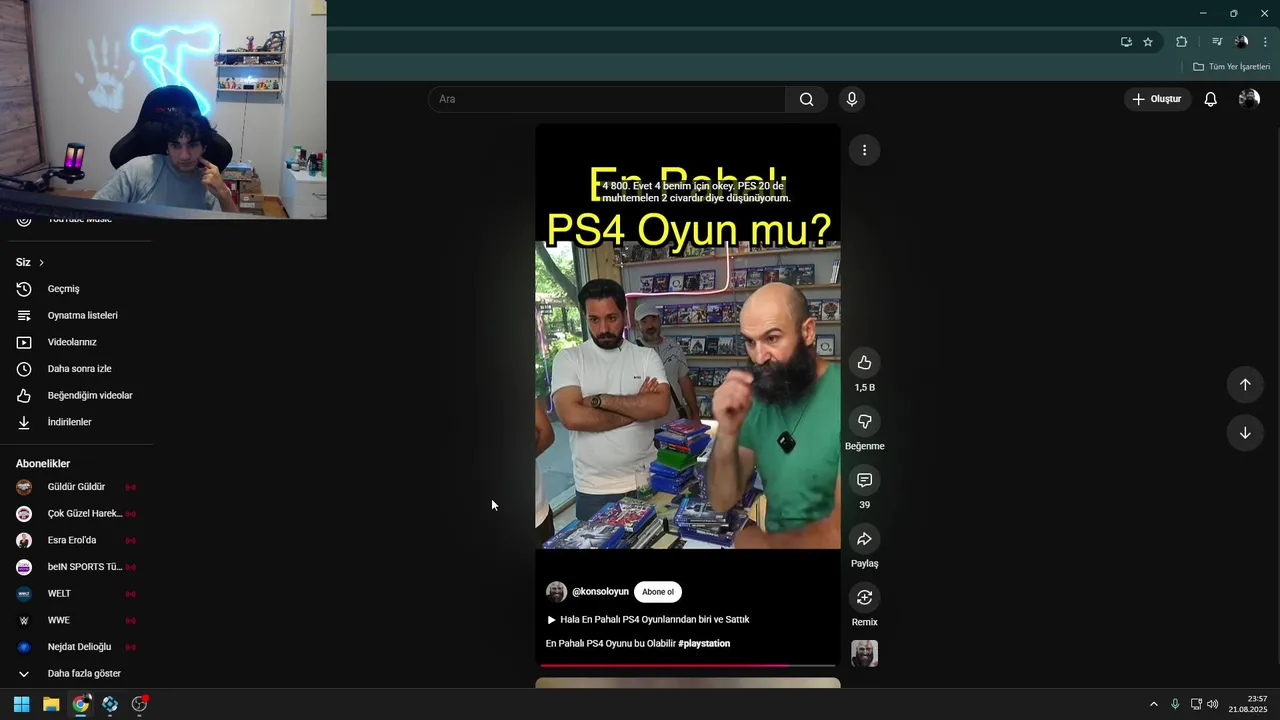Screen dimensions: 1280x720
Task: Open Chrome profile avatar in toolbar
Action: point(1241,42)
